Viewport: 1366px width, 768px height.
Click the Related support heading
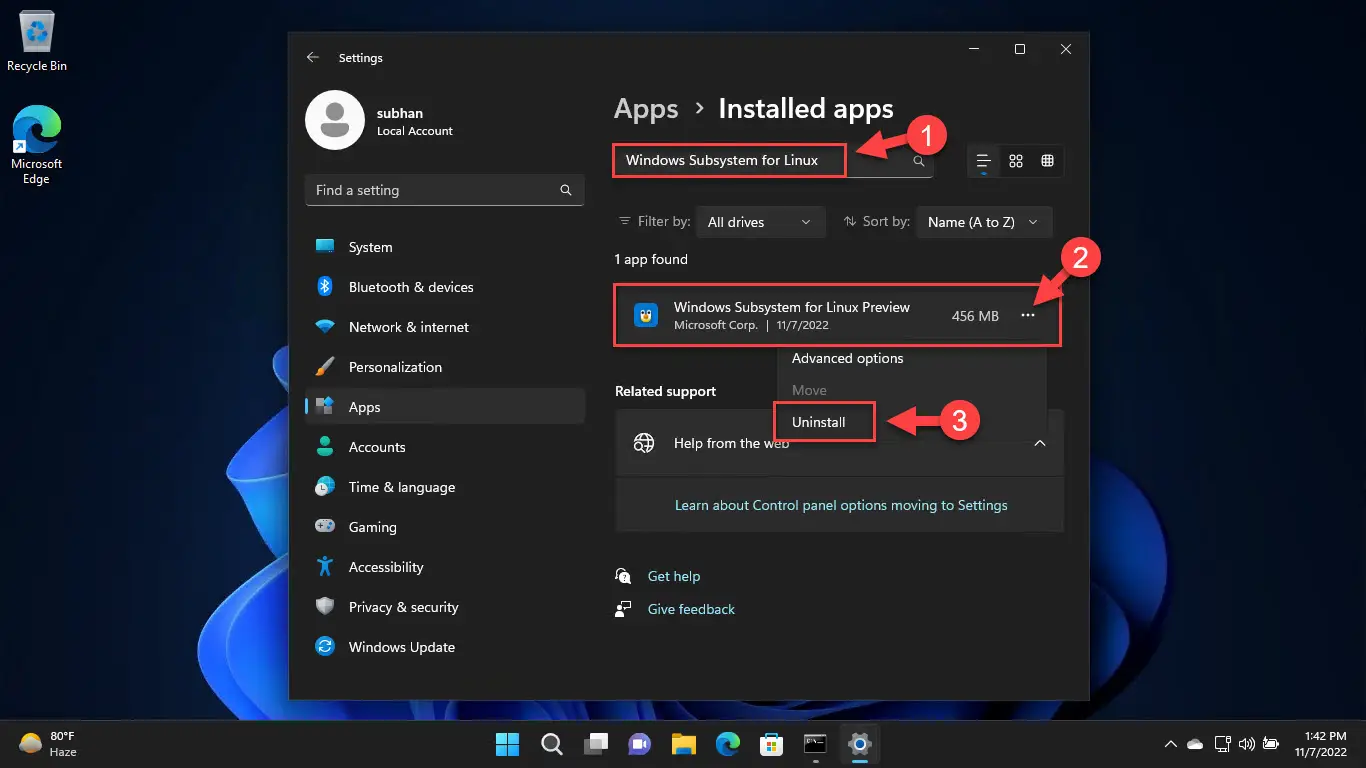tap(666, 391)
